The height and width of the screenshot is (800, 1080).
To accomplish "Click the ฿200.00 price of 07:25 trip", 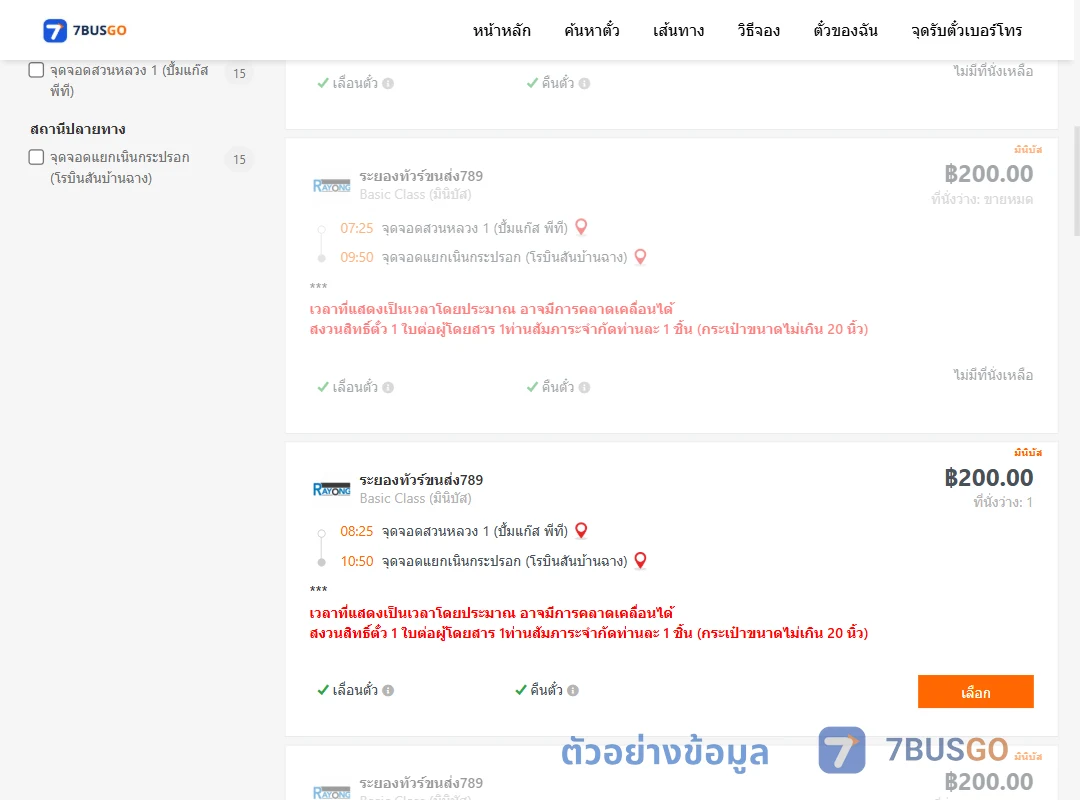I will click(x=988, y=174).
